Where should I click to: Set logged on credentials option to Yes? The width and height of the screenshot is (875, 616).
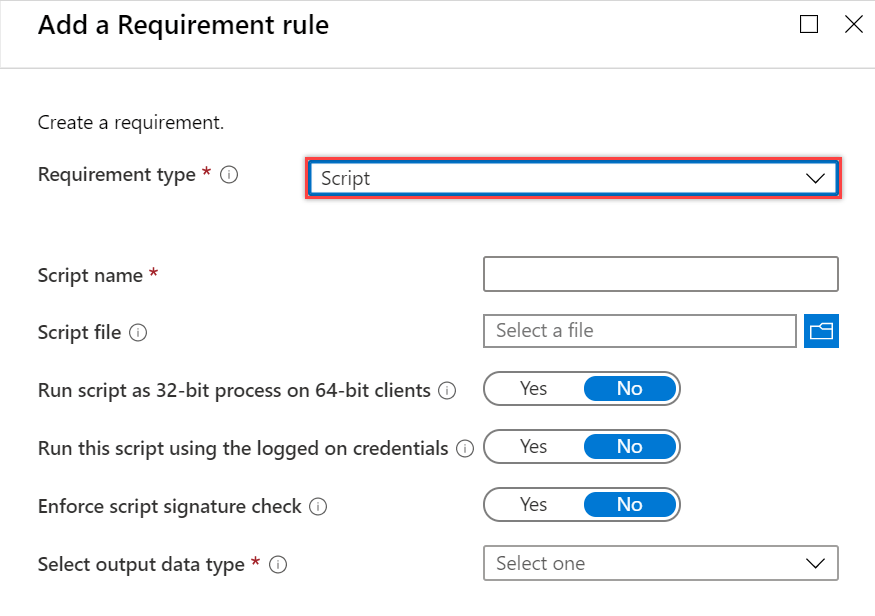click(x=533, y=447)
